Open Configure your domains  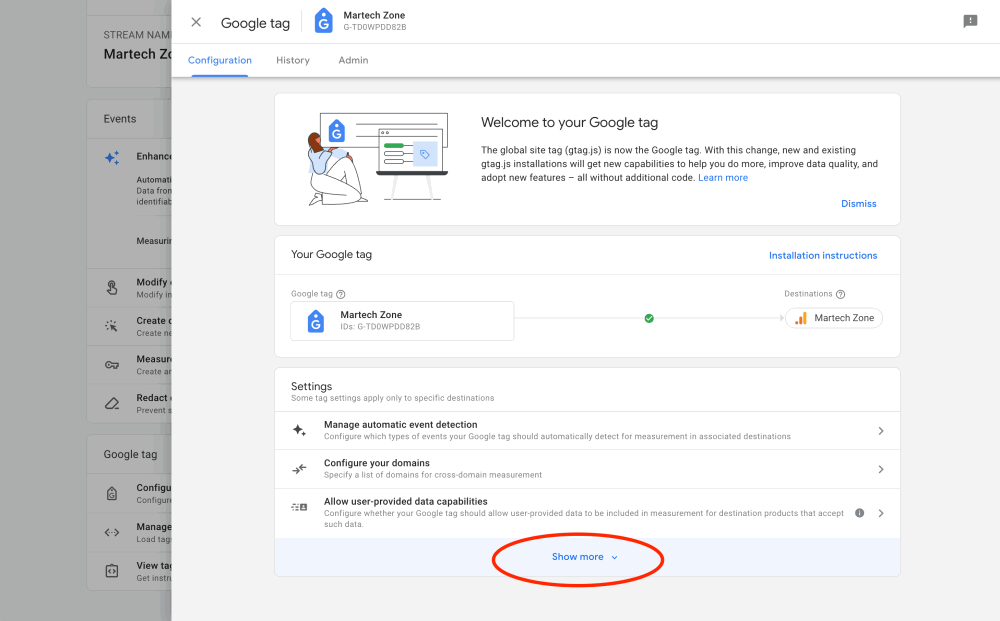[x=587, y=469]
